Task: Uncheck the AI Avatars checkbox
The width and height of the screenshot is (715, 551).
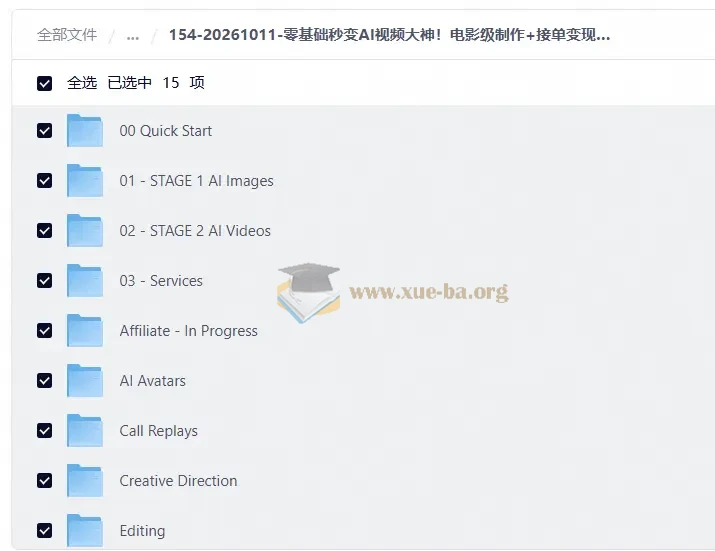Action: (x=44, y=380)
